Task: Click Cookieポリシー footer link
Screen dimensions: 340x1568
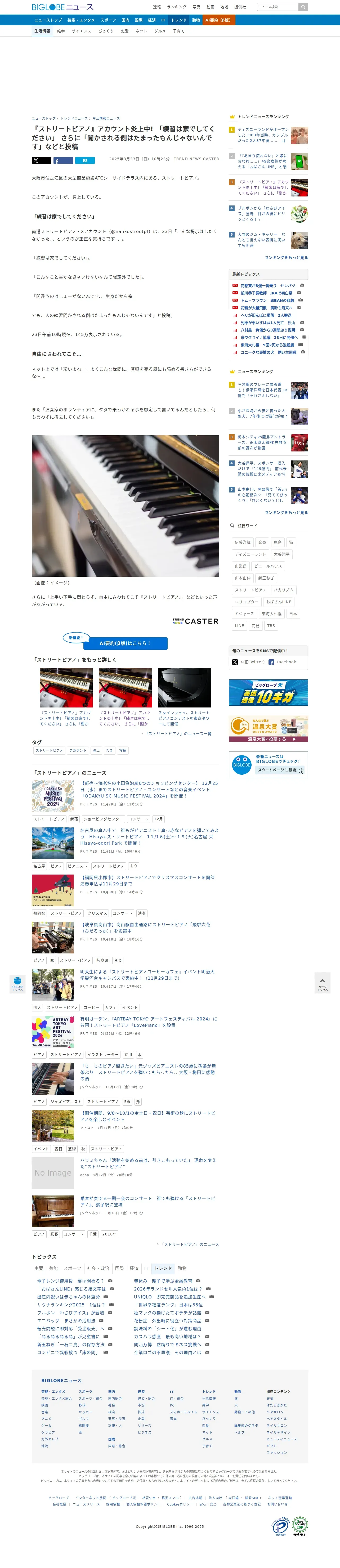Action: click(180, 1504)
